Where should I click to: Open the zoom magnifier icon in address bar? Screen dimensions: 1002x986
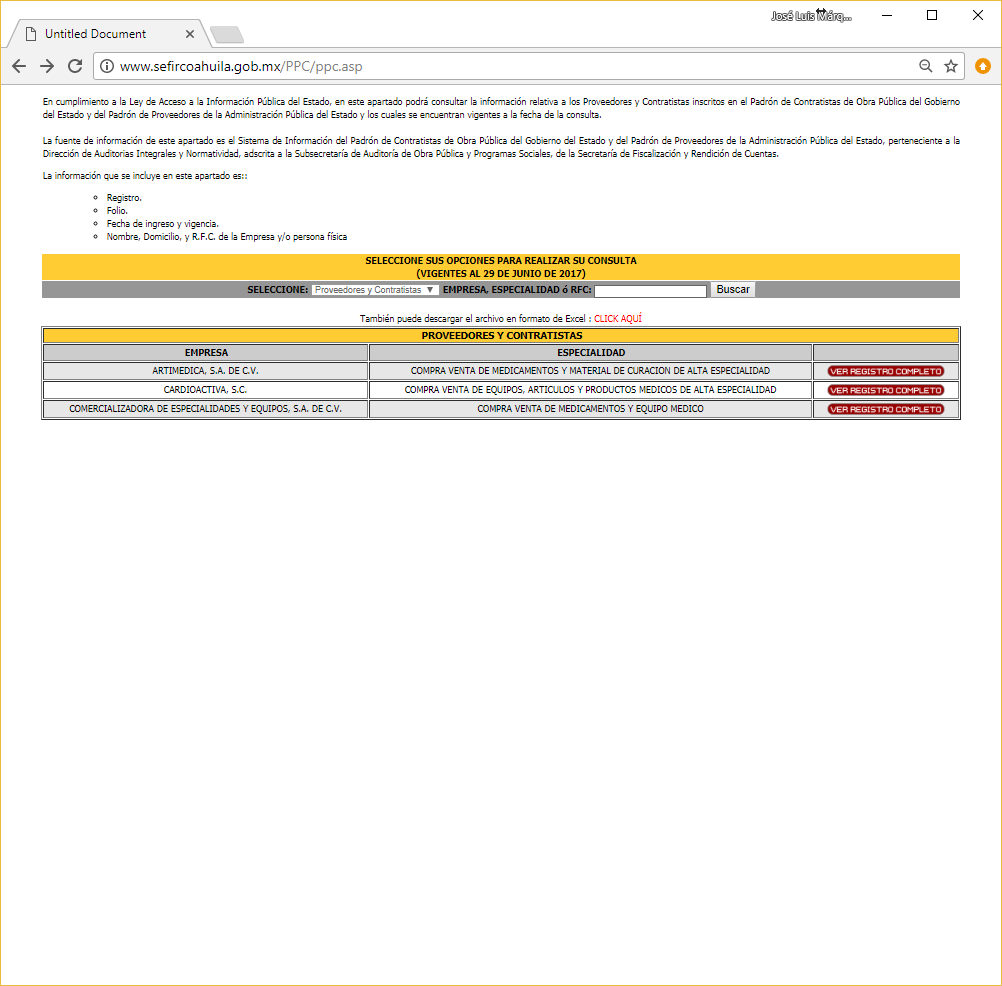(x=925, y=66)
